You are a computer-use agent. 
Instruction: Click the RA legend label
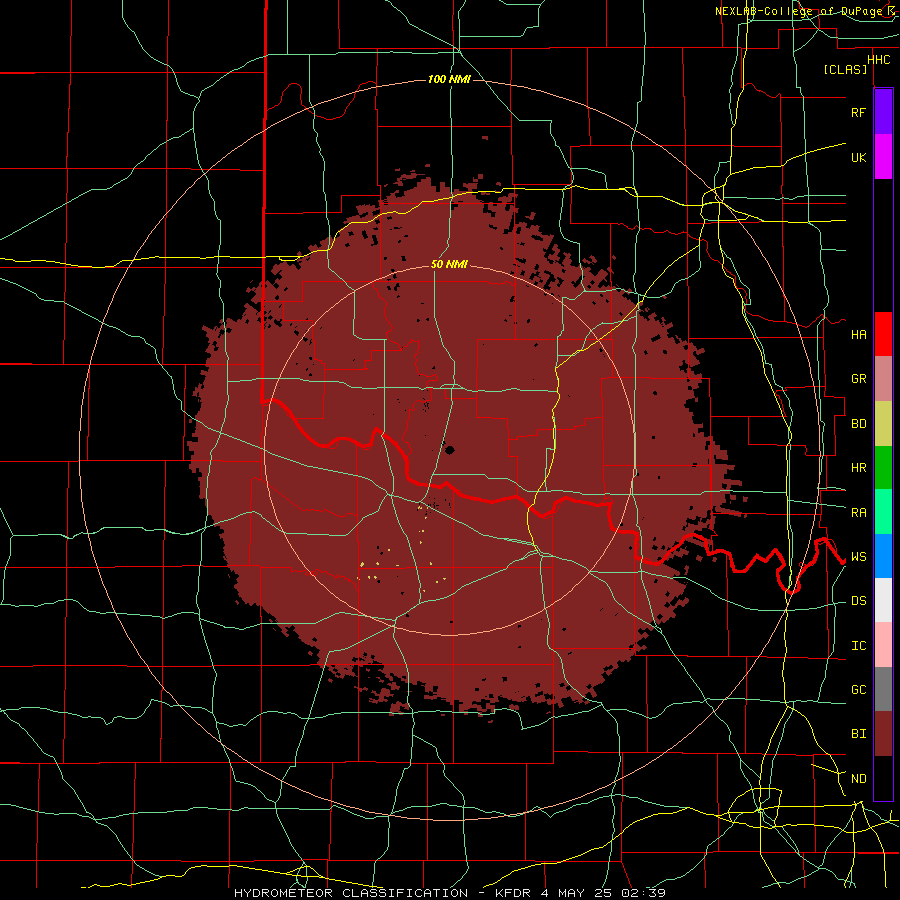[858, 513]
